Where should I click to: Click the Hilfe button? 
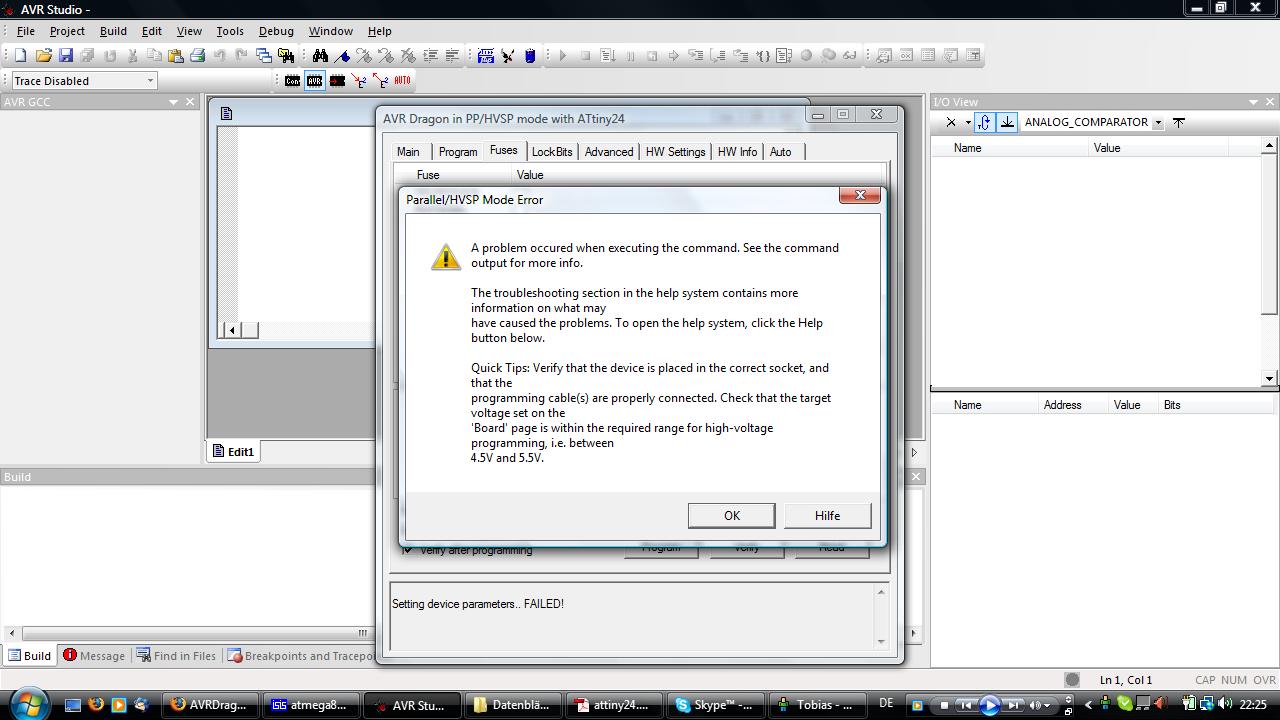tap(827, 516)
